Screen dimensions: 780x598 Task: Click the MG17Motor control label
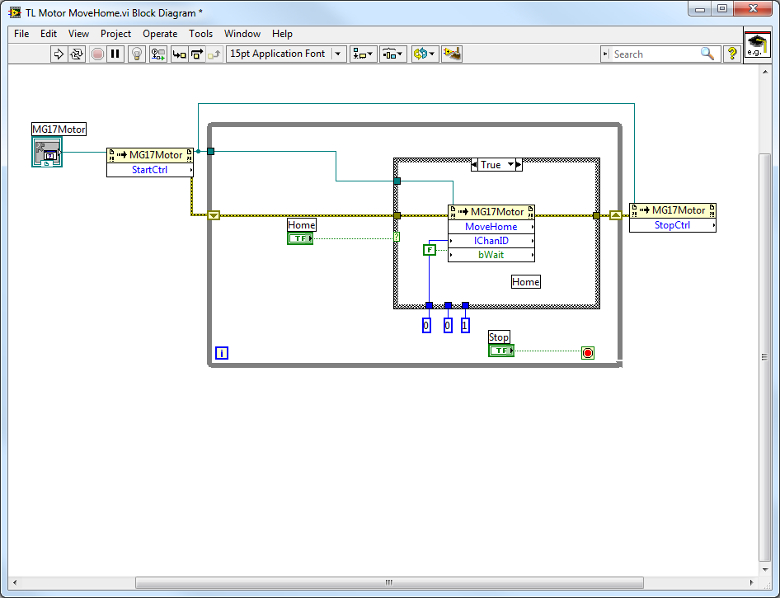(59, 129)
